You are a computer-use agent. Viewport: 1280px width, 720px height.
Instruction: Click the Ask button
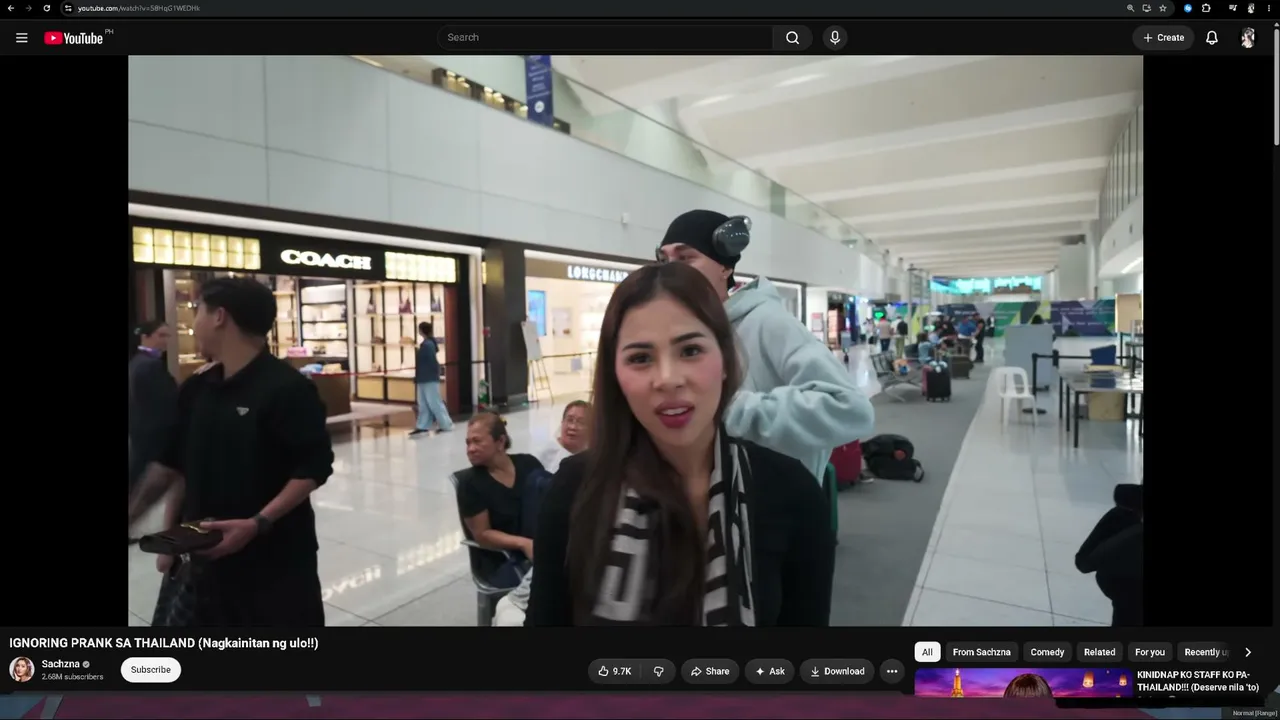[770, 671]
